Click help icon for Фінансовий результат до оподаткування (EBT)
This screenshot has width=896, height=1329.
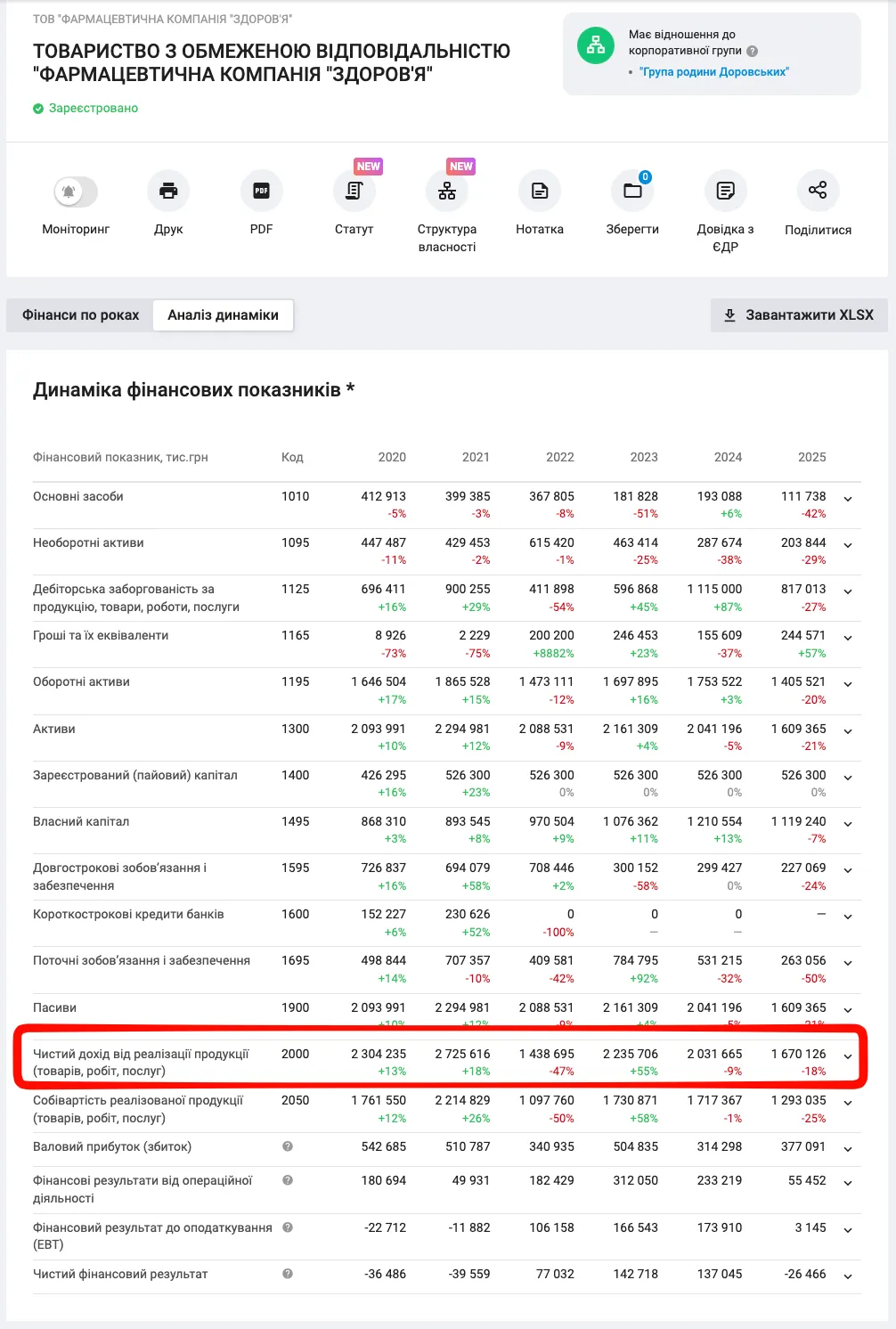point(288,1227)
